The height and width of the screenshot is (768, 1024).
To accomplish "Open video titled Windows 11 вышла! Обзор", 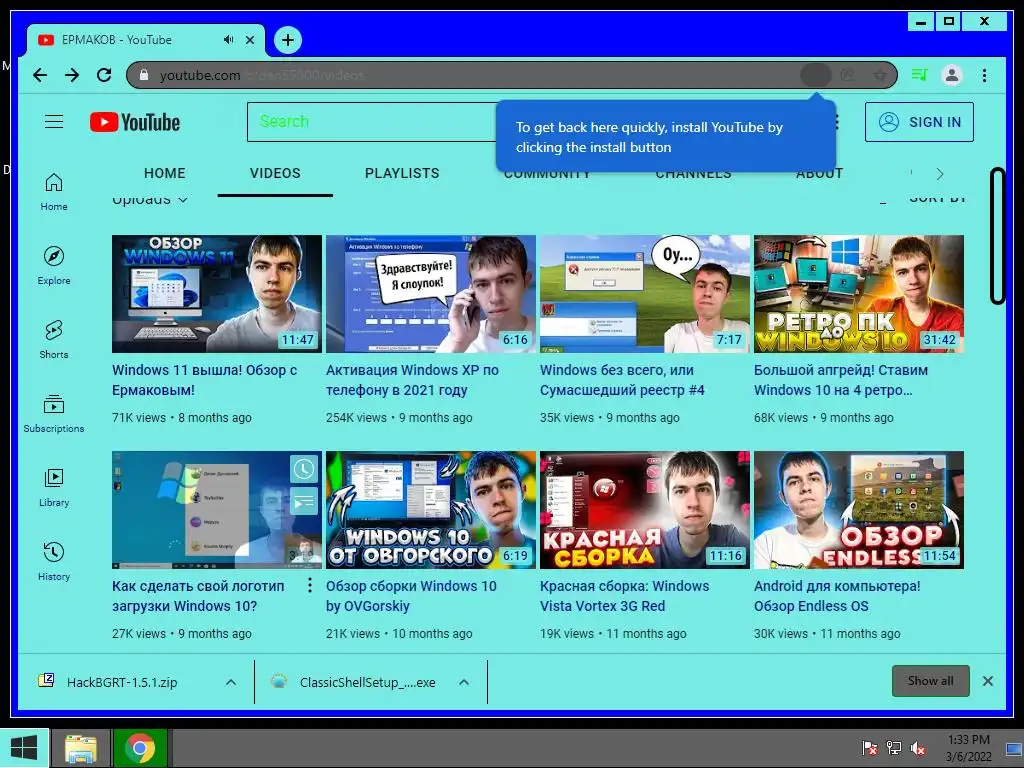I will tap(204, 380).
